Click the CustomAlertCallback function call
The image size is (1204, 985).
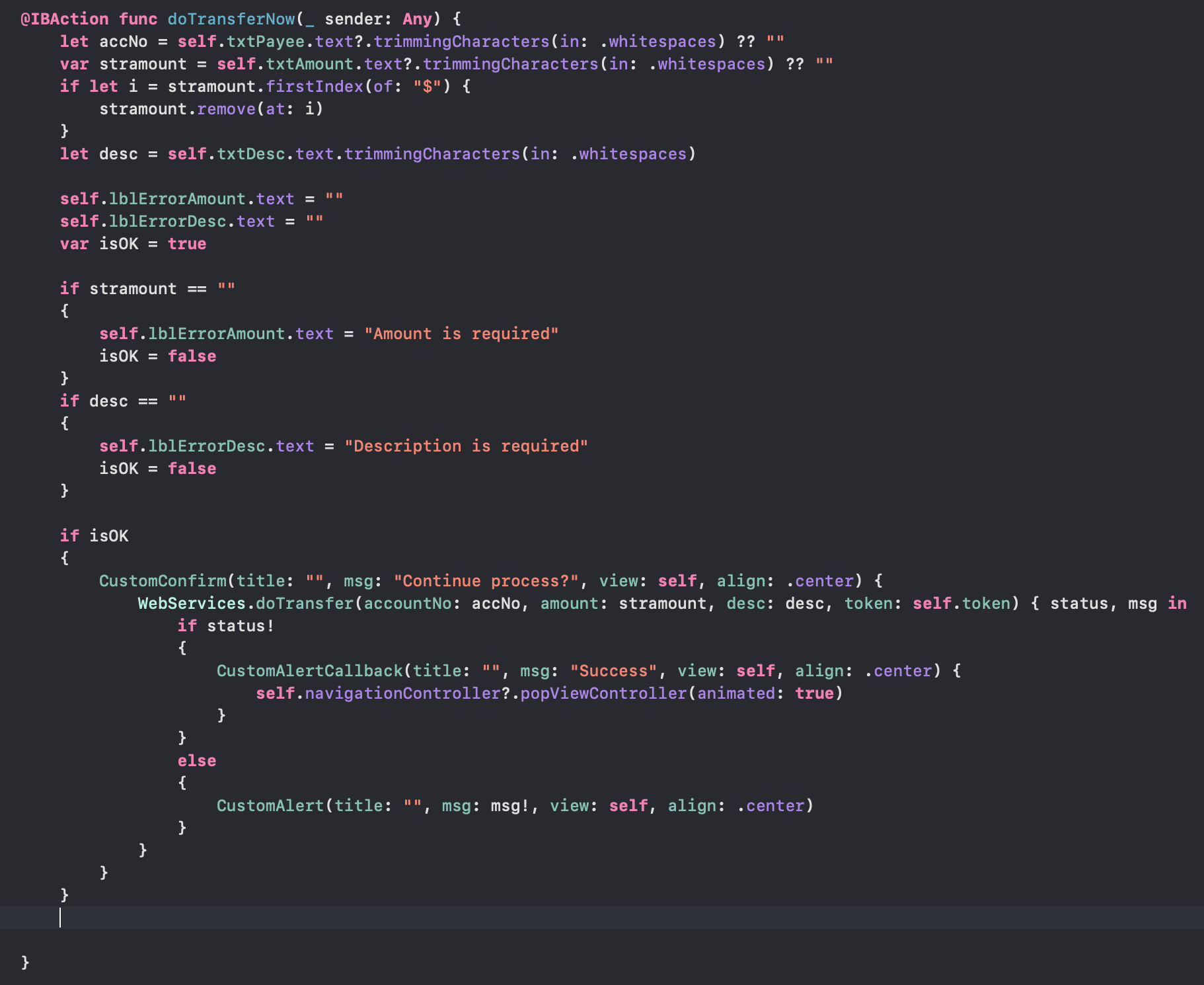(x=310, y=671)
